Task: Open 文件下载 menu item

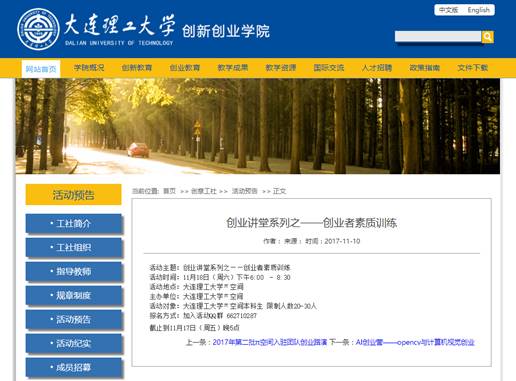Action: pyautogui.click(x=473, y=68)
